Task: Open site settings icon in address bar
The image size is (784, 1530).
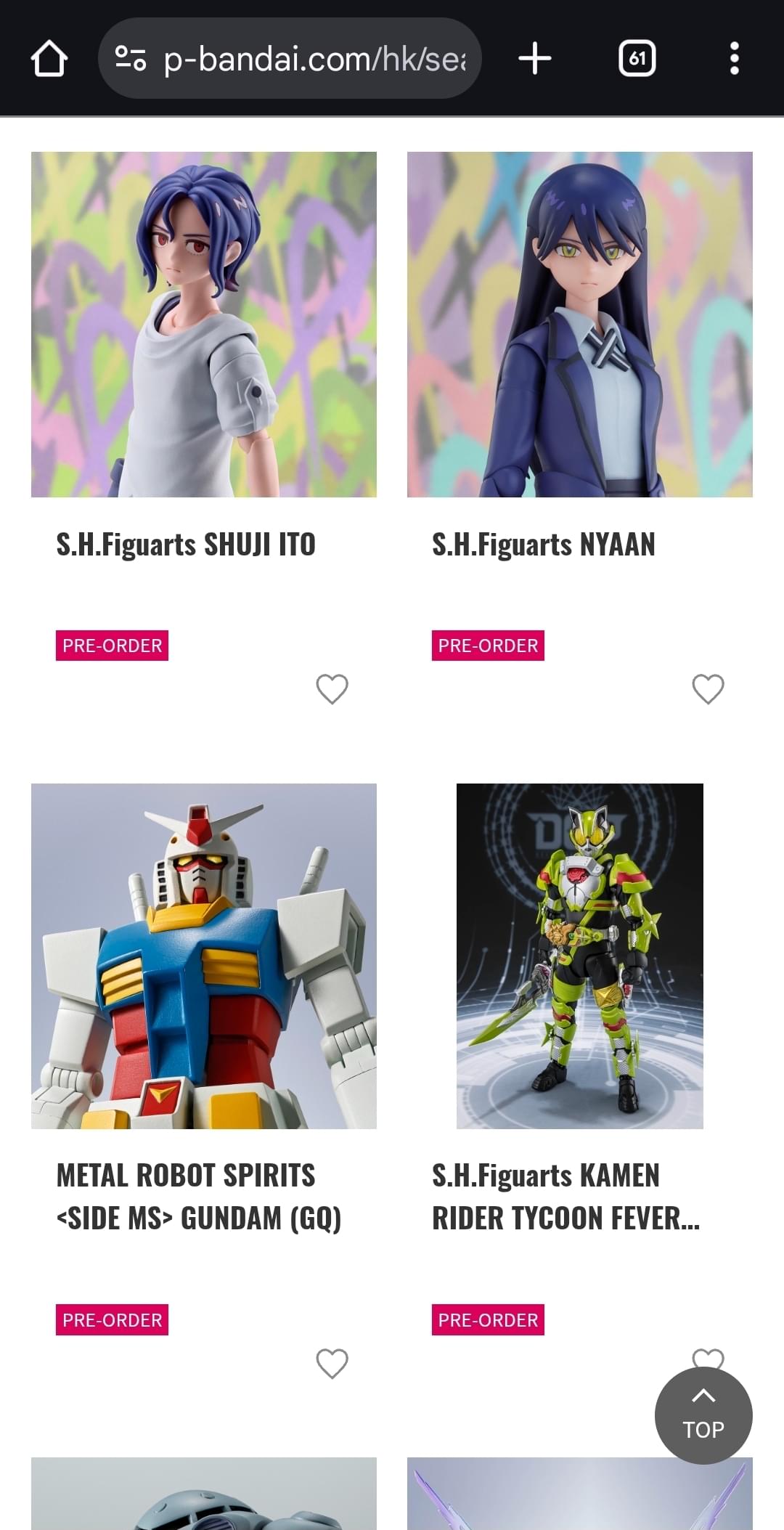Action: click(x=131, y=58)
